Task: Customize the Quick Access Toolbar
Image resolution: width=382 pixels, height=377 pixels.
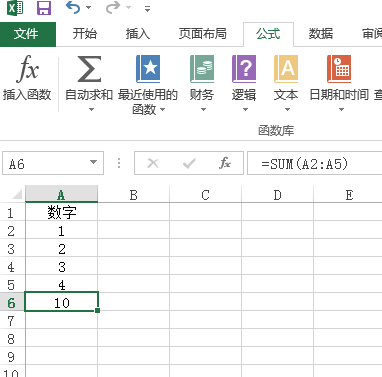Action: click(x=147, y=8)
